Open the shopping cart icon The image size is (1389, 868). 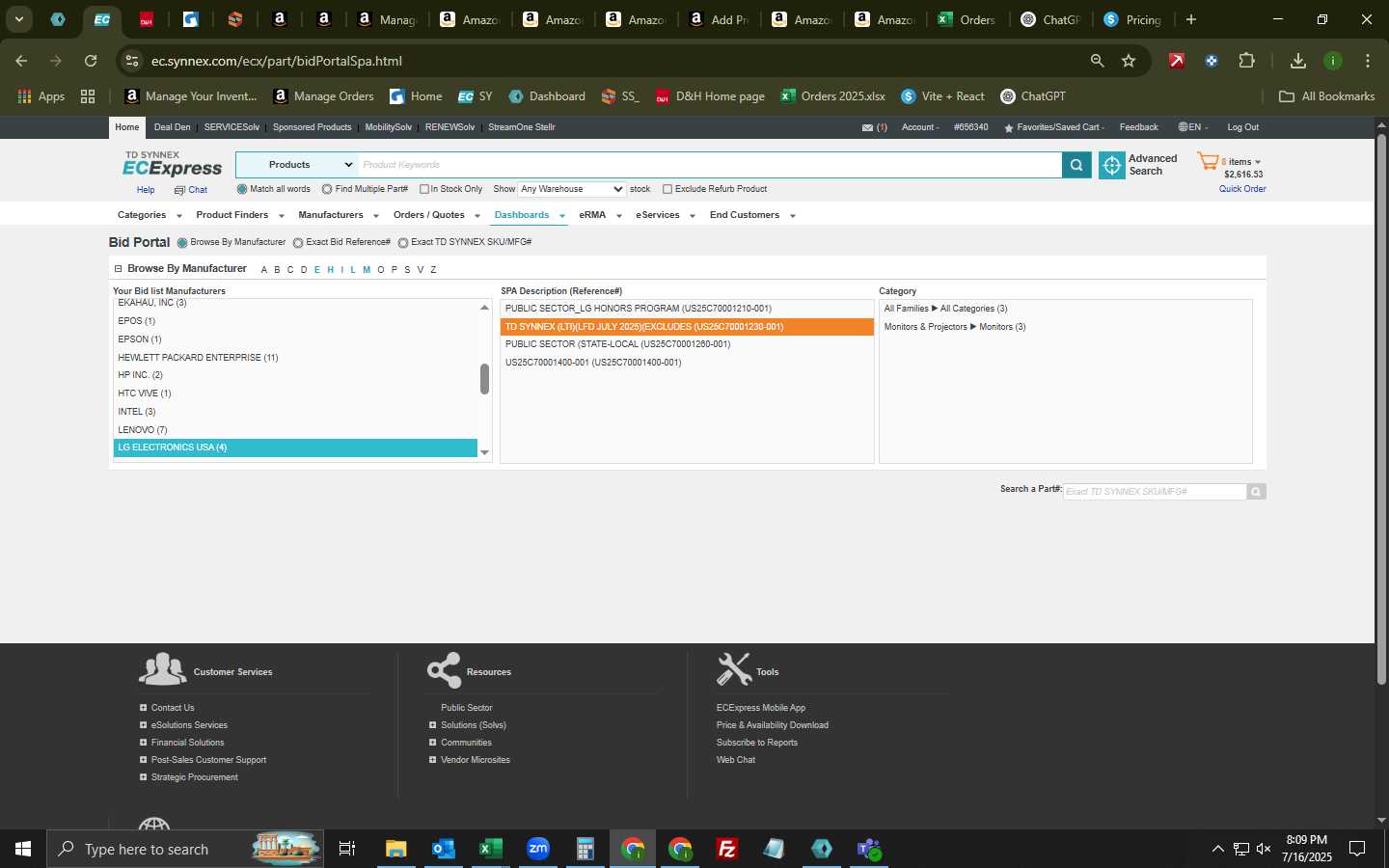[1208, 161]
